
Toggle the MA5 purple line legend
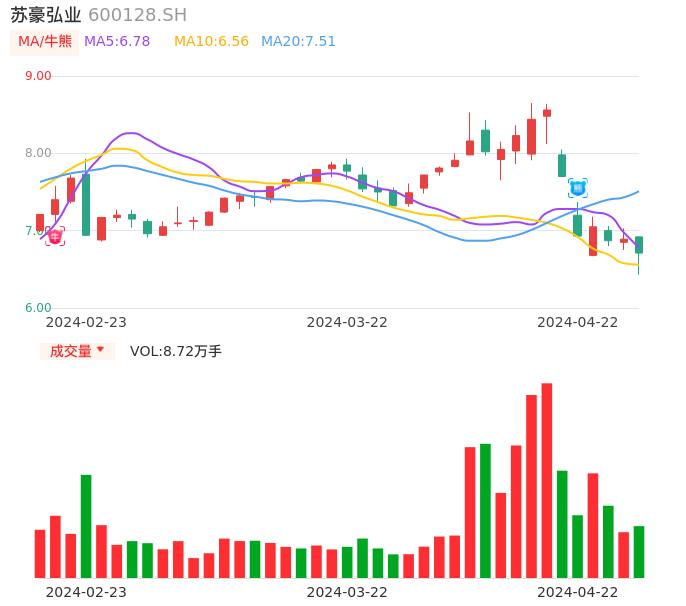(117, 41)
